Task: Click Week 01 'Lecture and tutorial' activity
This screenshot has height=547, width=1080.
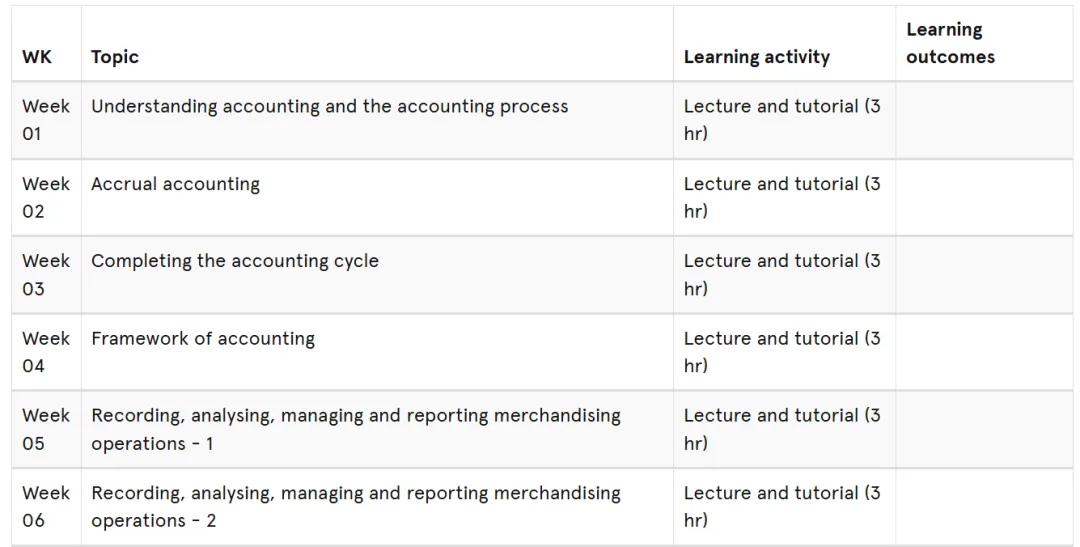Action: tap(782, 120)
